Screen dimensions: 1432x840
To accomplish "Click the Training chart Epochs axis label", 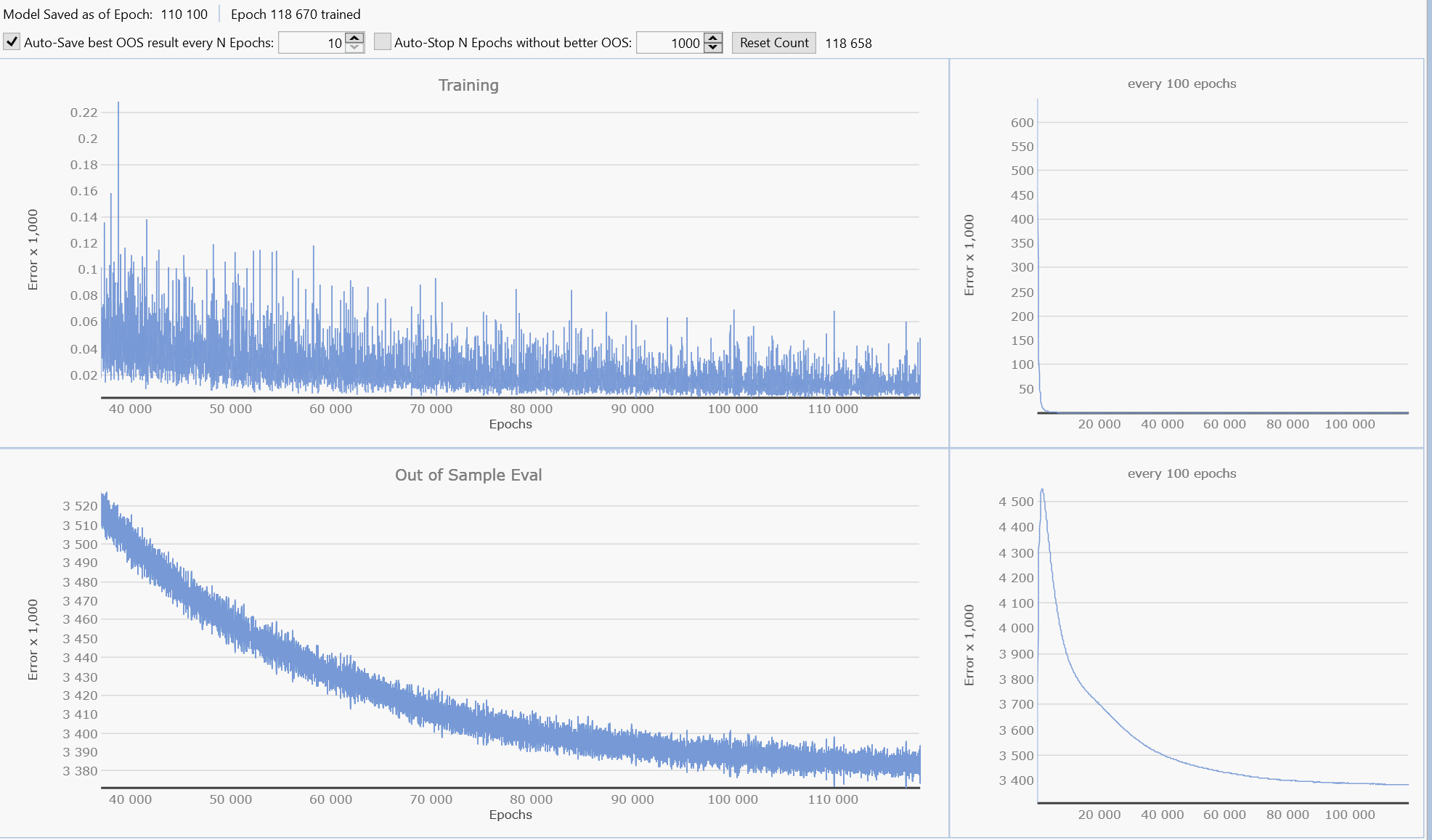I will tap(510, 424).
